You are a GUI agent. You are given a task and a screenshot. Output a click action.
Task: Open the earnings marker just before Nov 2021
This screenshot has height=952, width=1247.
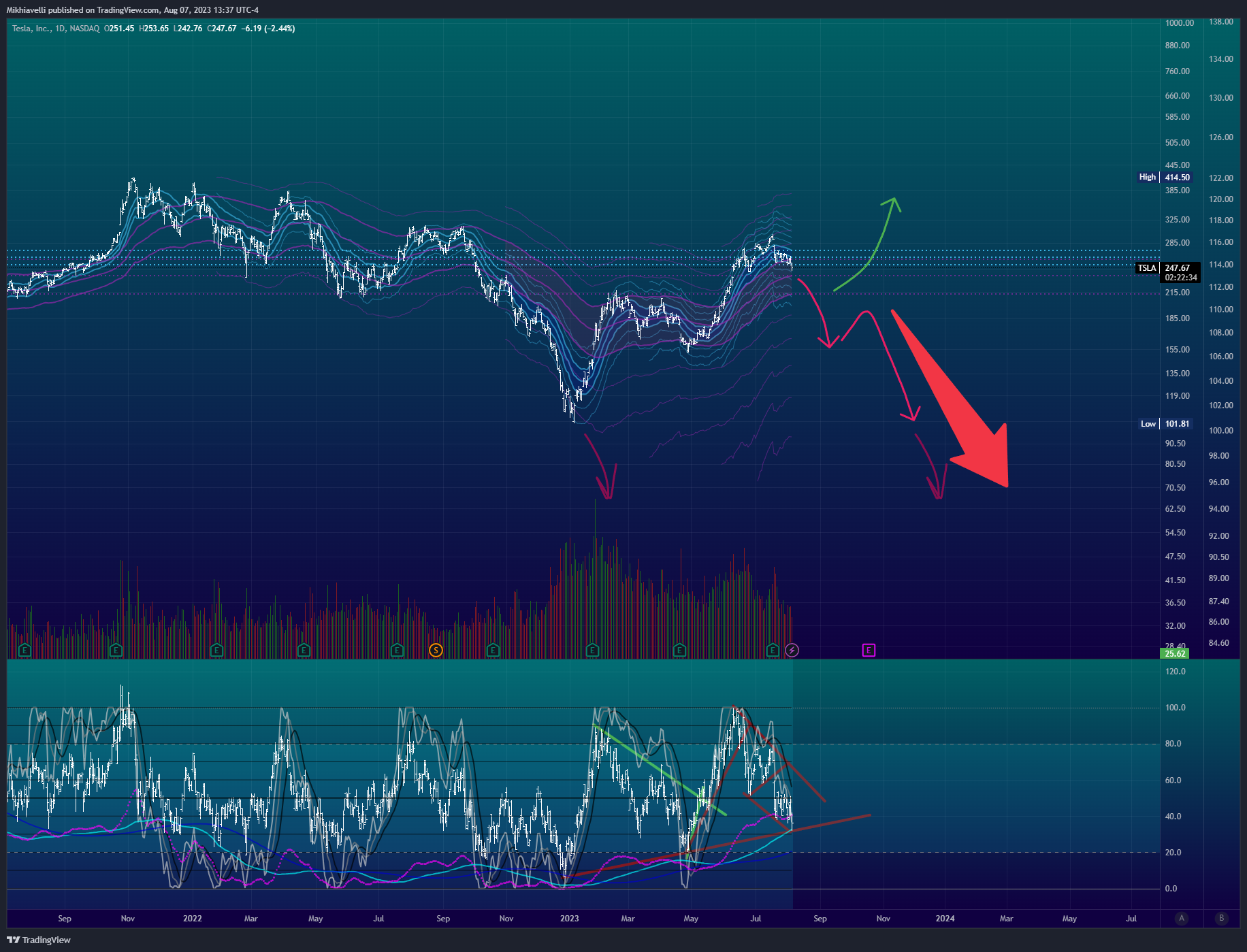click(116, 651)
